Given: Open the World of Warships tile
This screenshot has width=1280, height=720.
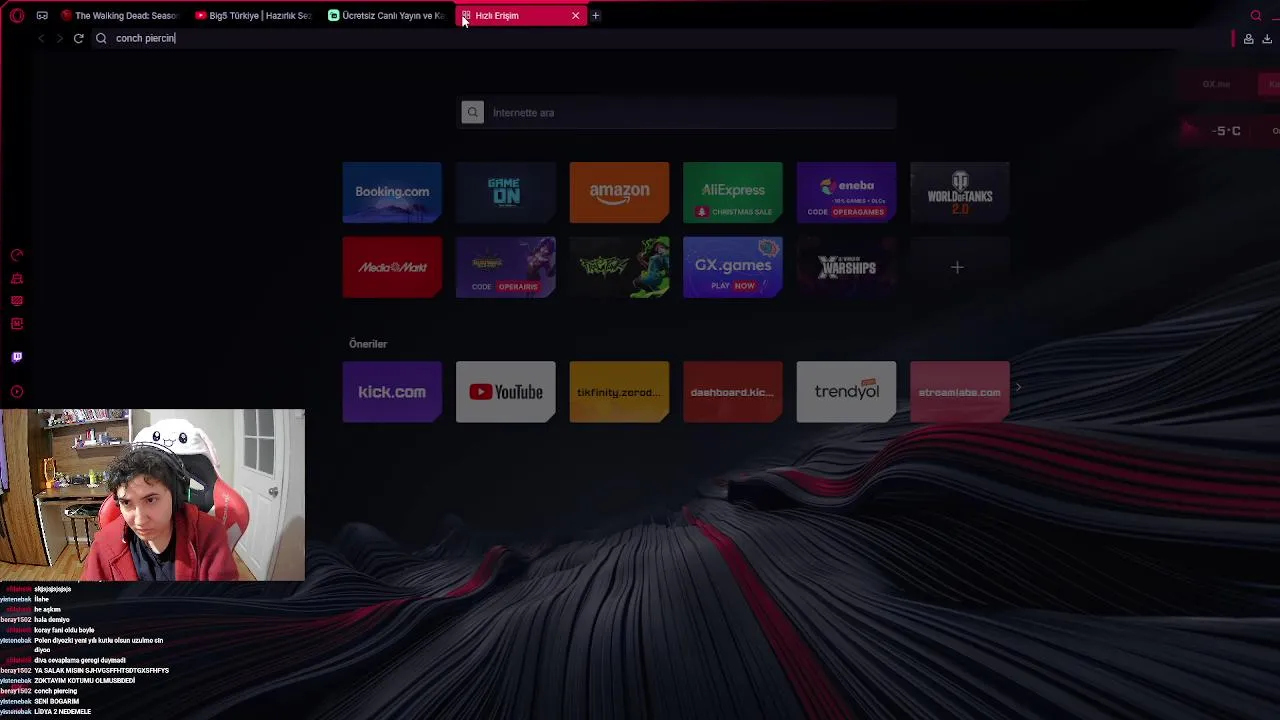Looking at the screenshot, I should tap(846, 267).
